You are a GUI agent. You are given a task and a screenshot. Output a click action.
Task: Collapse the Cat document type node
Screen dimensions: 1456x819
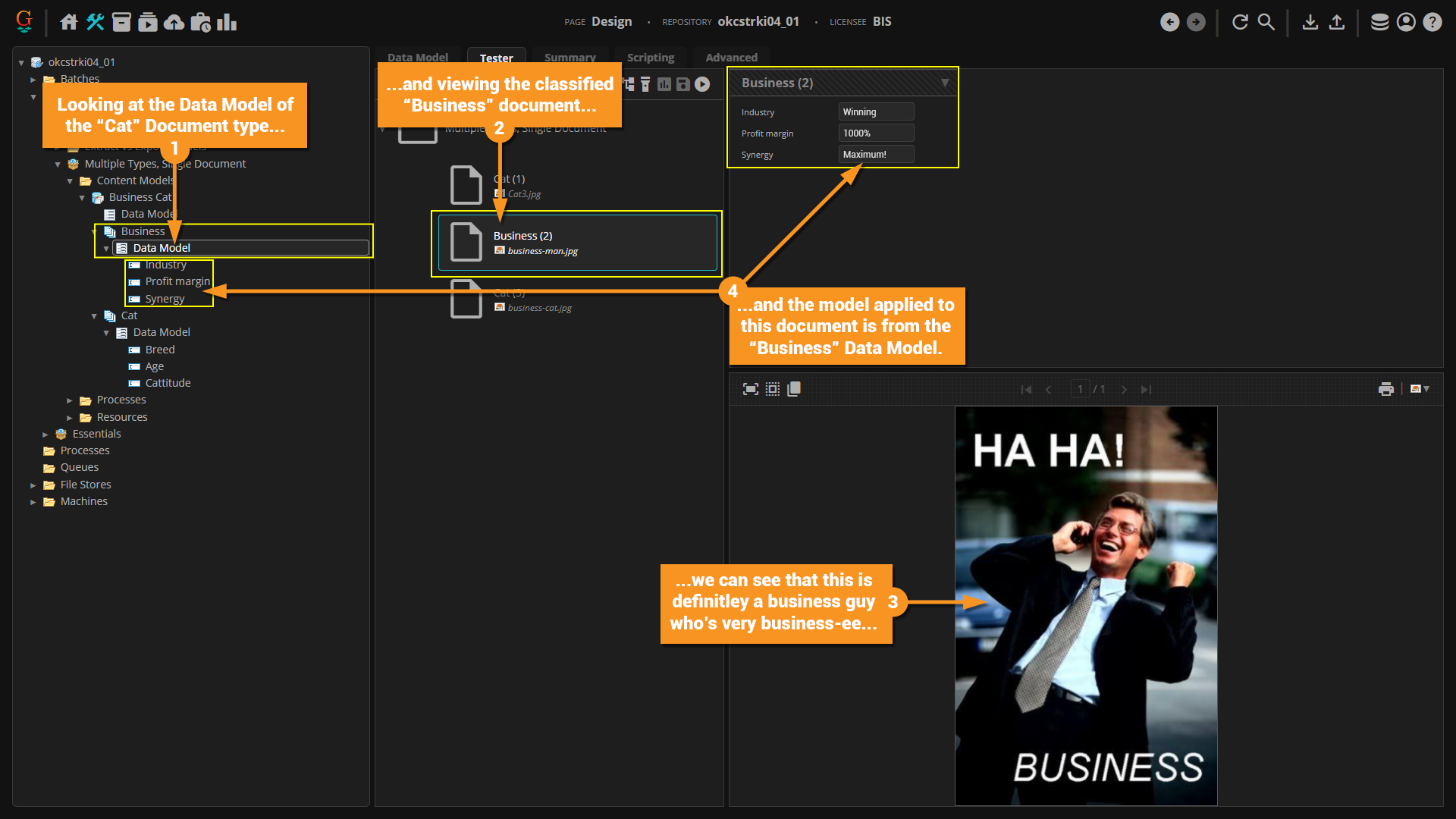[94, 316]
